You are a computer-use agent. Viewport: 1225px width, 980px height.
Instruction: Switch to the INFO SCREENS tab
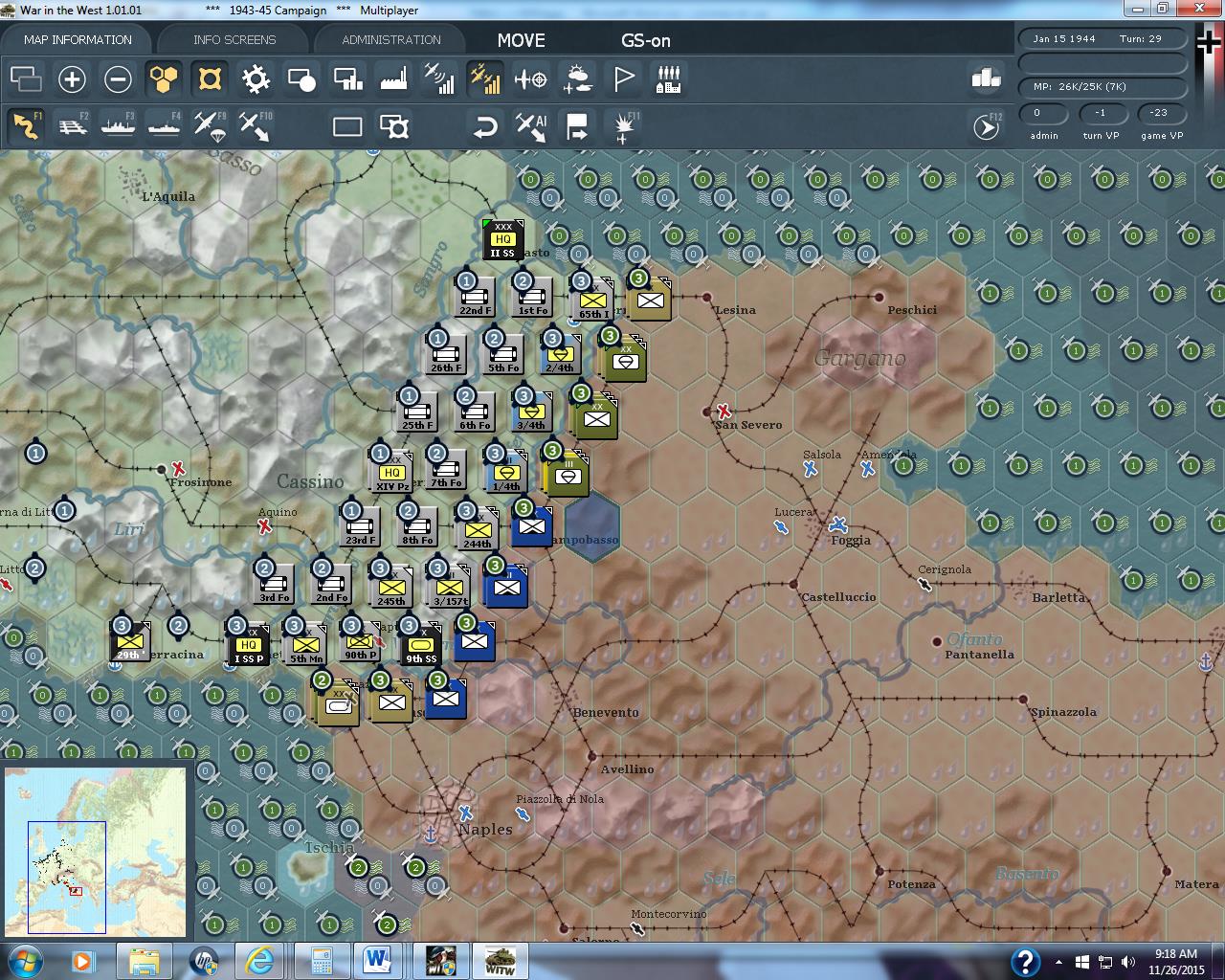pos(234,39)
